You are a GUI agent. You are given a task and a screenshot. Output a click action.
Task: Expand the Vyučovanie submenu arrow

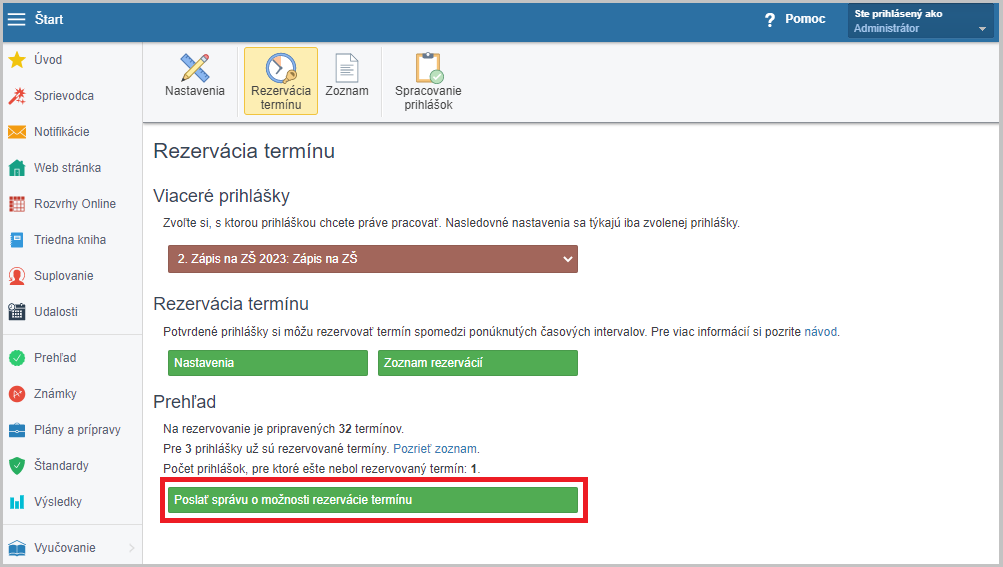click(x=131, y=548)
